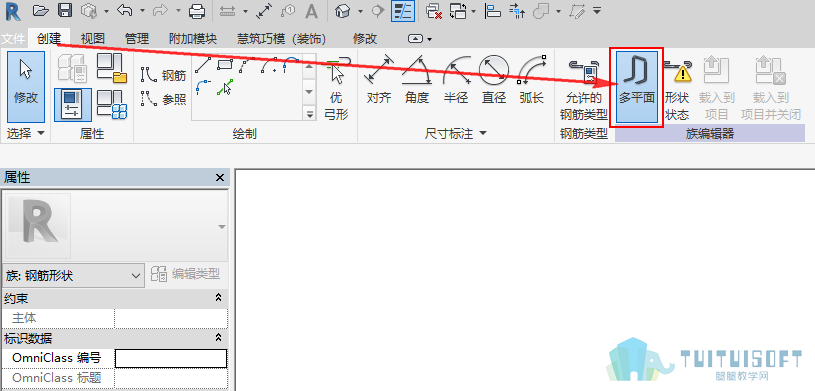Open the Switch Windows dropdown arrow
This screenshot has height=391, width=815.
point(474,11)
